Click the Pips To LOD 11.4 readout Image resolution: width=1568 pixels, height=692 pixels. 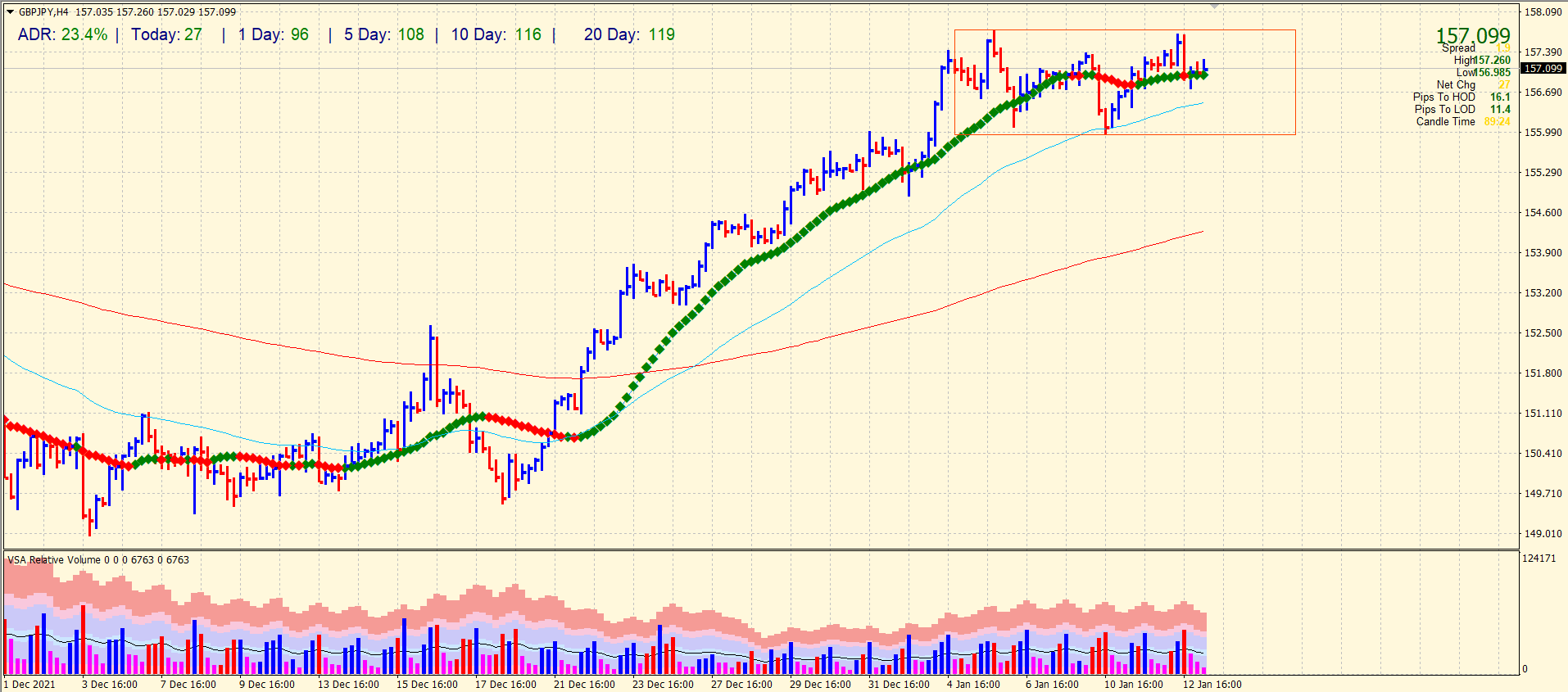coord(1462,109)
